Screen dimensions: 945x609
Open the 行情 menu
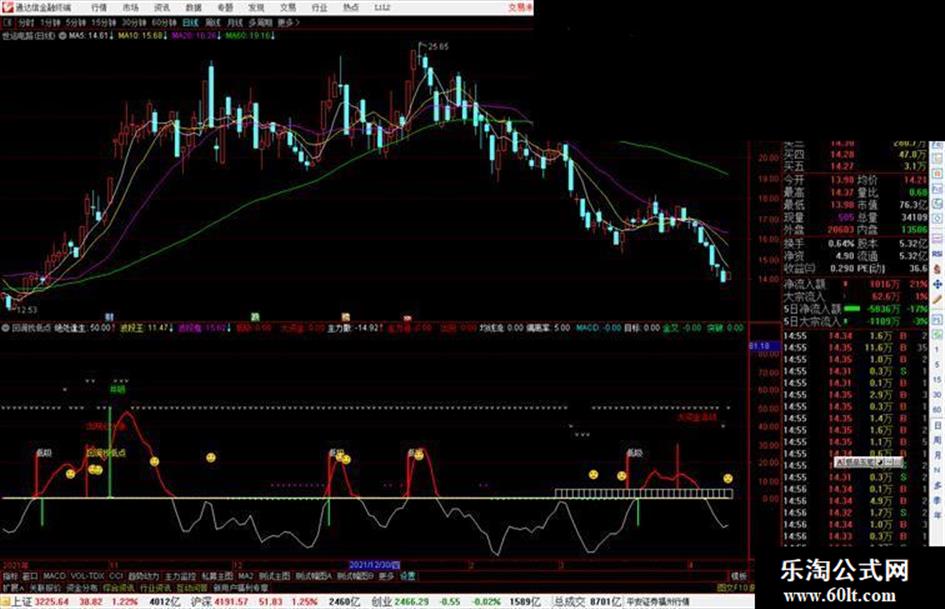(99, 8)
